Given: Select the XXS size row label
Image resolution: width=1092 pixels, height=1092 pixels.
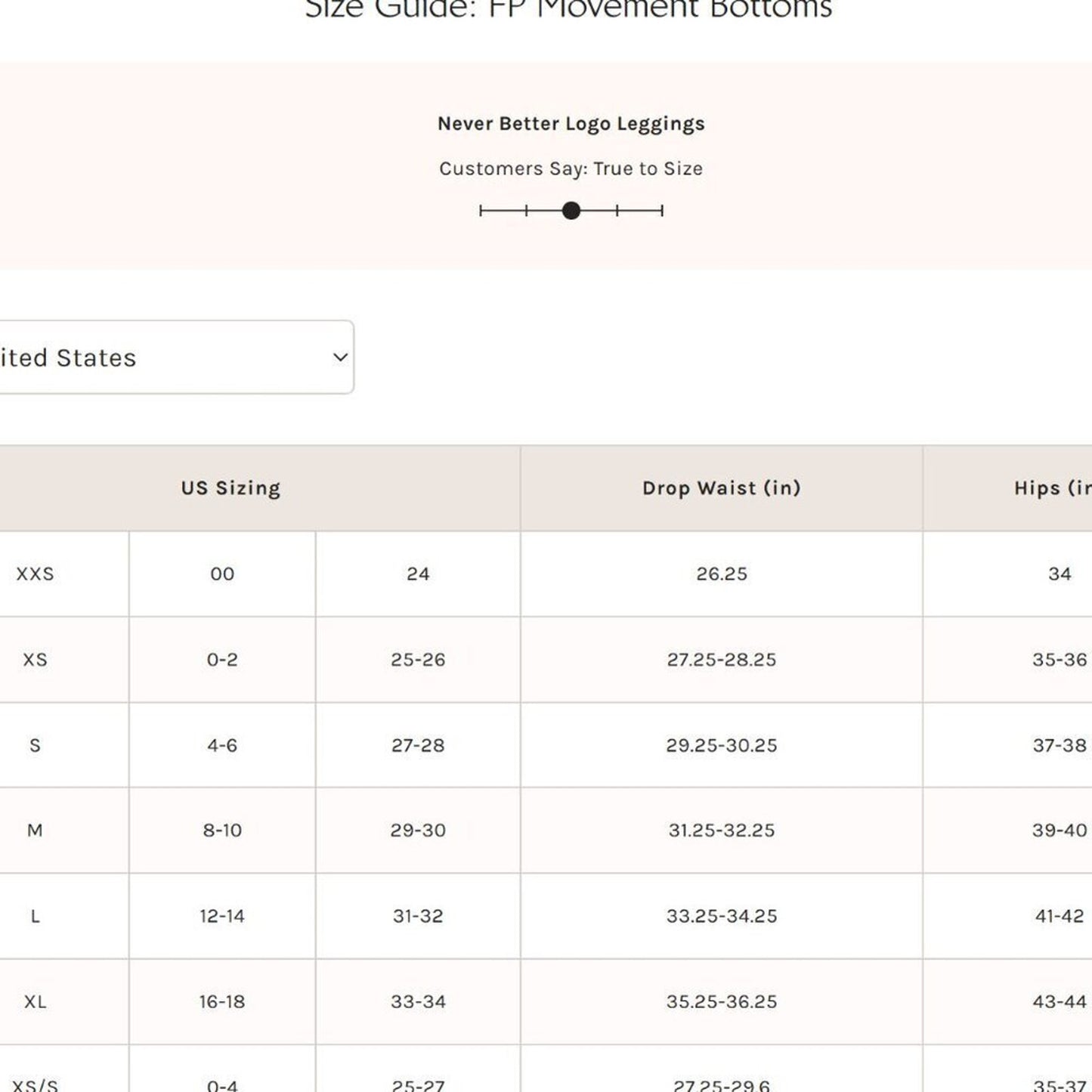Looking at the screenshot, I should click(35, 574).
